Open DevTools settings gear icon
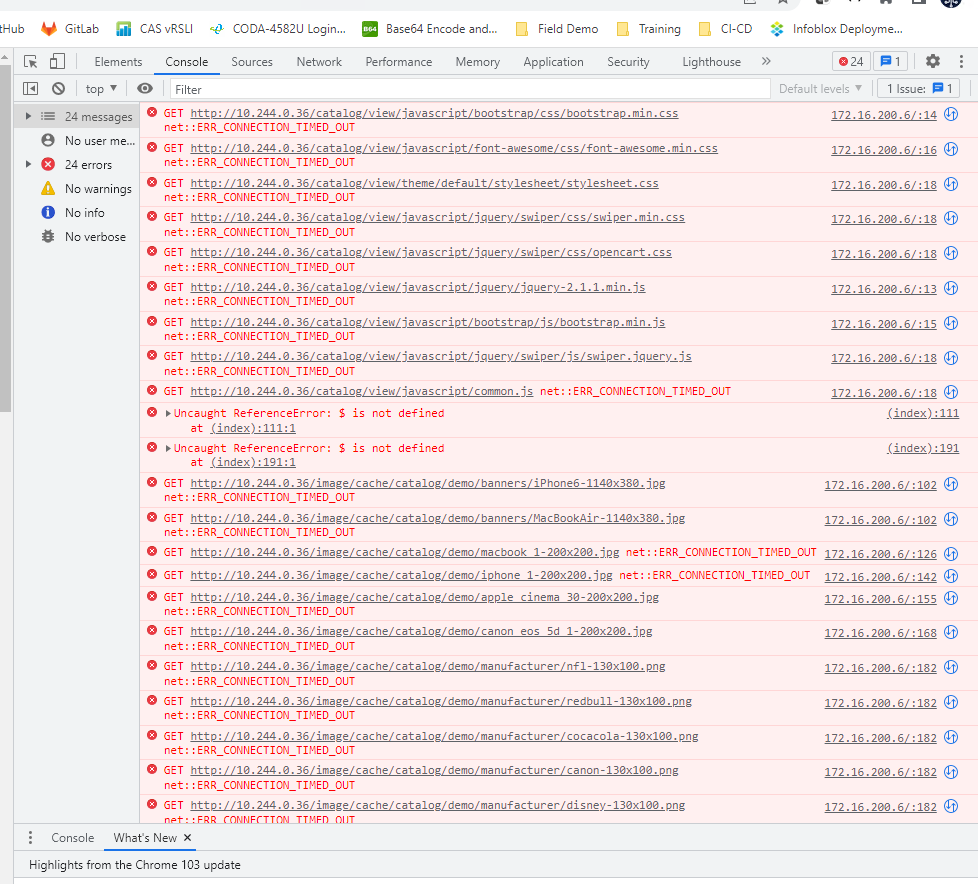 932,61
